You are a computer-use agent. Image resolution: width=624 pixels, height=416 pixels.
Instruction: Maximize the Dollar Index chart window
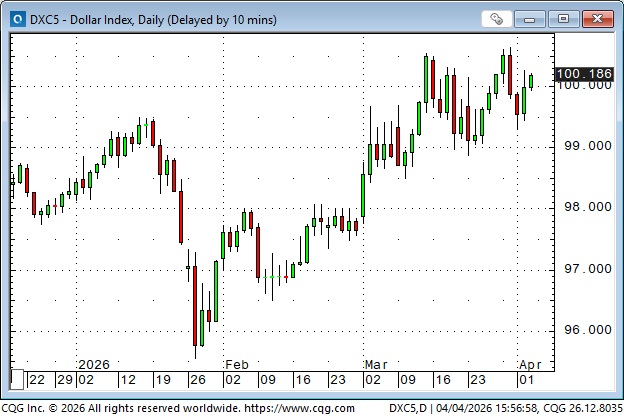tap(566, 18)
